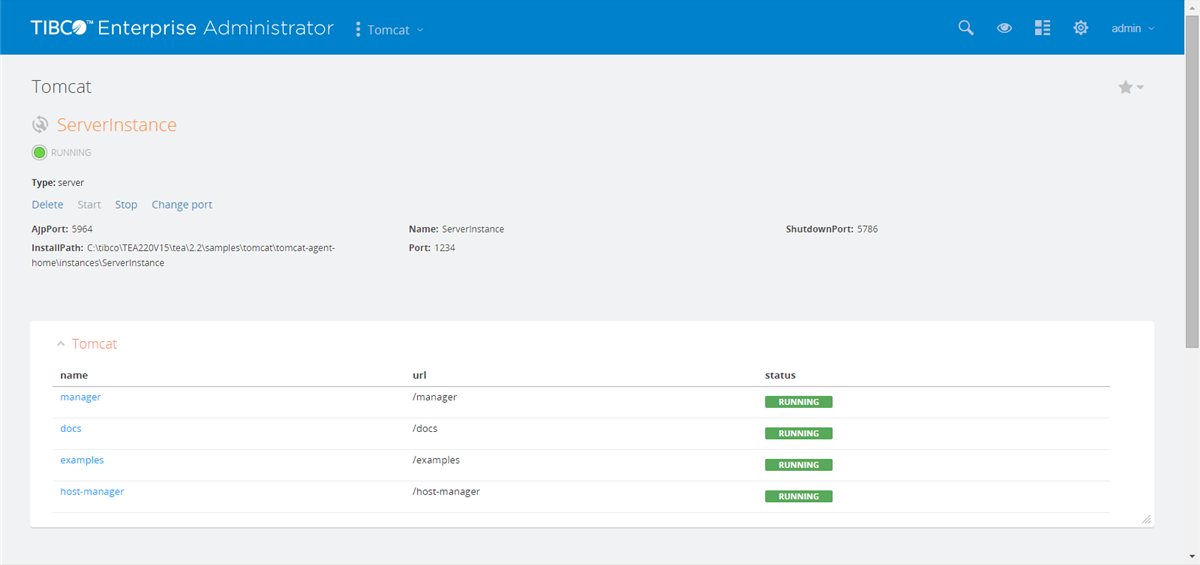Open the host-manager application link
The width and height of the screenshot is (1200, 565).
(92, 491)
